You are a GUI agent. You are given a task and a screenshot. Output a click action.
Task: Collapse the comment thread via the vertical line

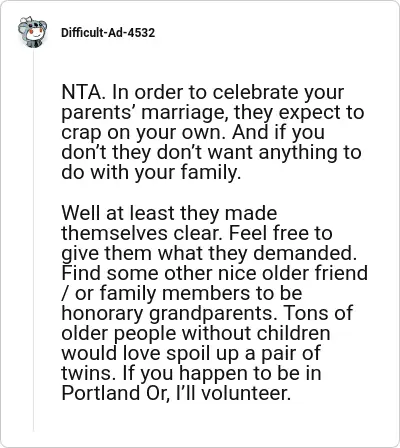[33, 240]
